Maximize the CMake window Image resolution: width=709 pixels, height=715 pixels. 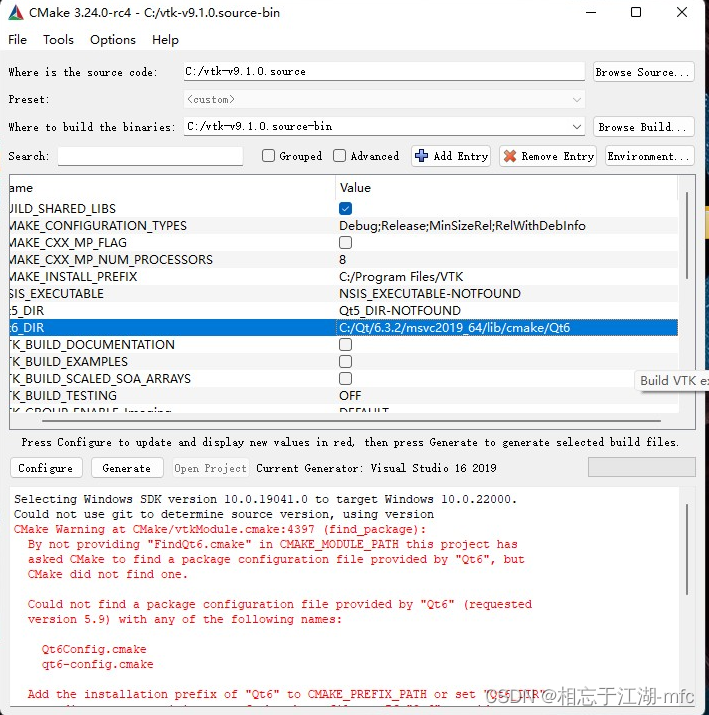click(636, 12)
